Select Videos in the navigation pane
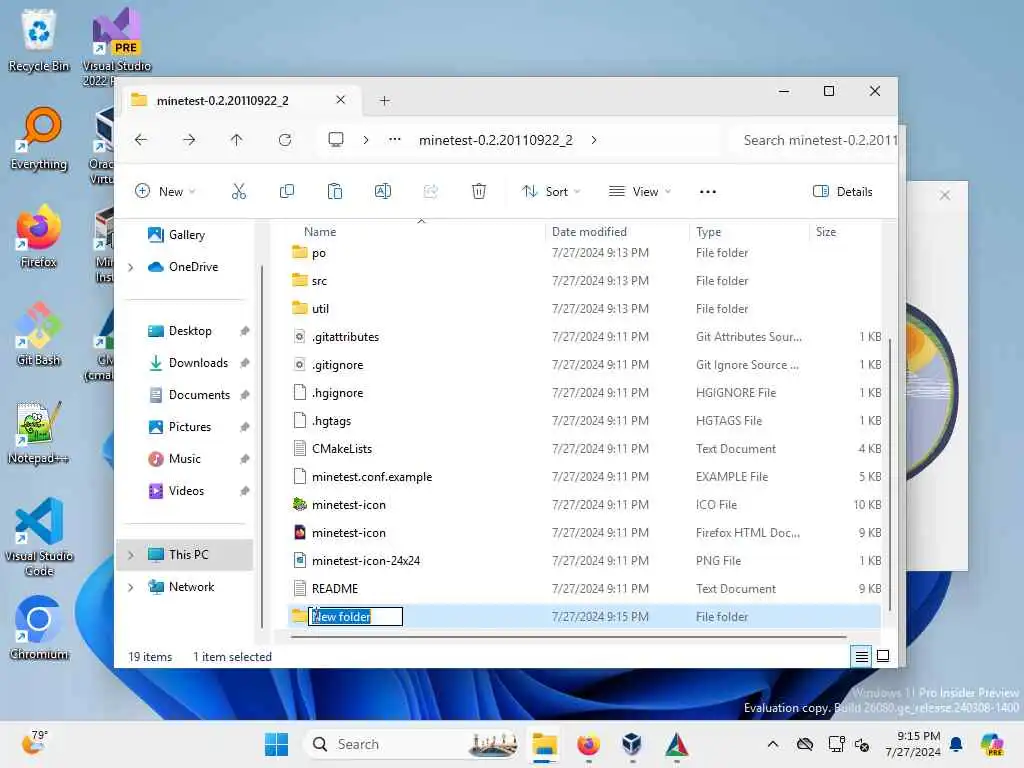This screenshot has width=1024, height=768. tap(186, 491)
